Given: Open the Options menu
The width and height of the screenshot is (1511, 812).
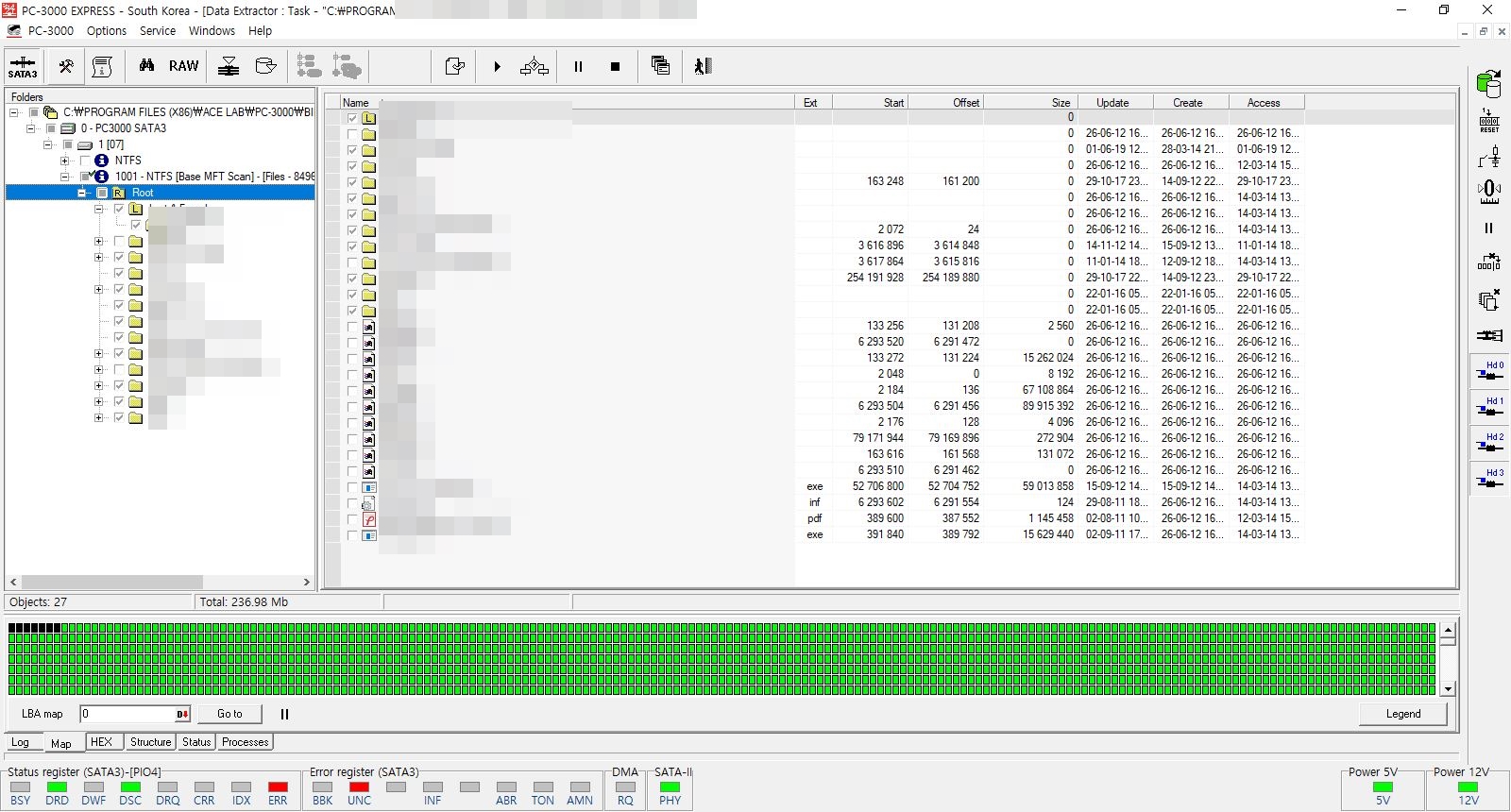Looking at the screenshot, I should [107, 31].
